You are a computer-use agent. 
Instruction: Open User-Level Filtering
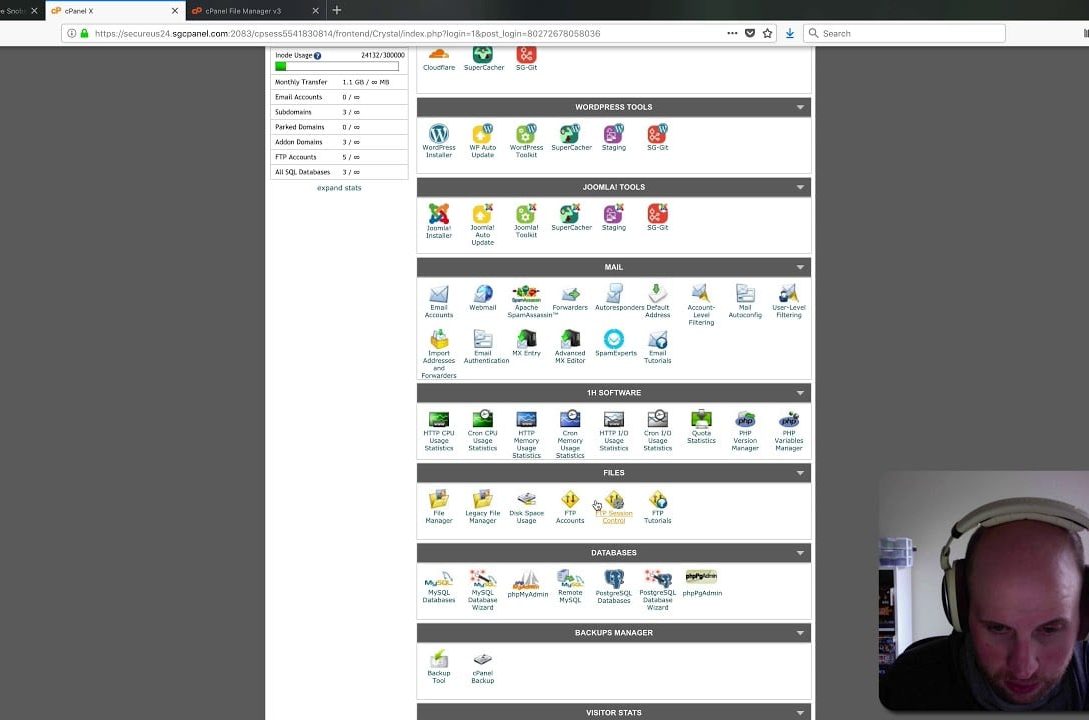pos(788,301)
